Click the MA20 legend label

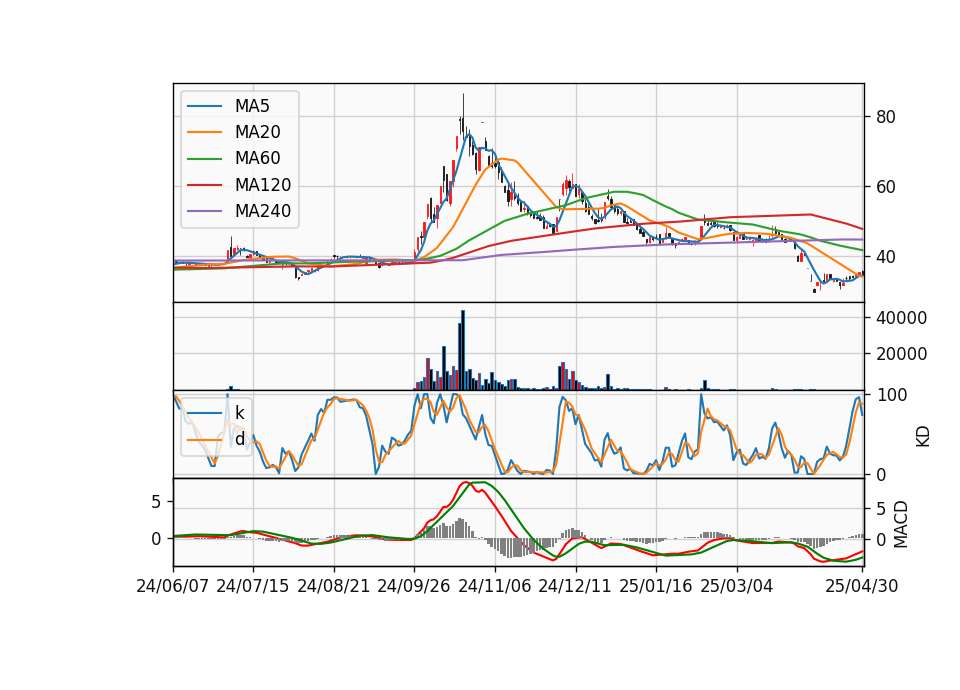[257, 132]
